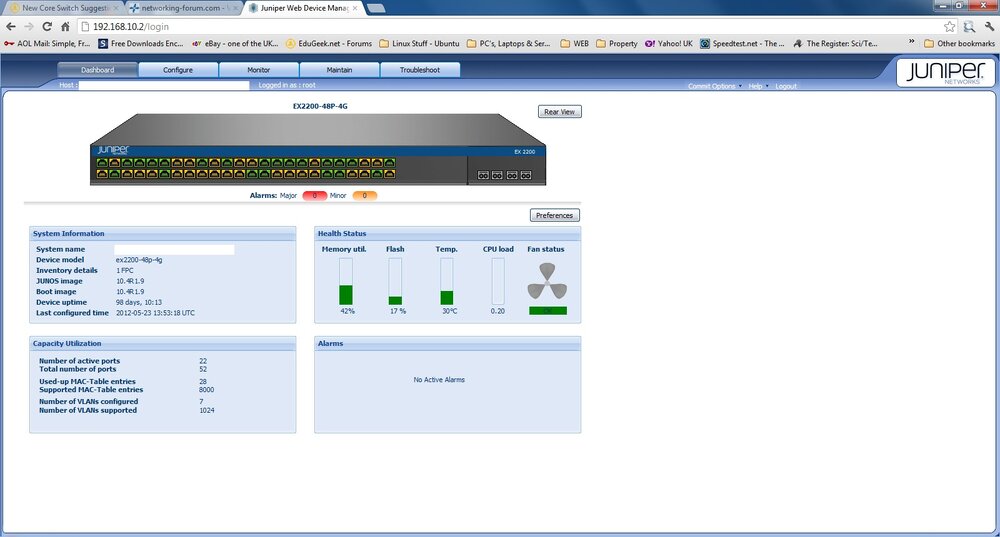Click the Minor alarms orange indicator
Image resolution: width=1000 pixels, height=537 pixels.
(x=365, y=195)
